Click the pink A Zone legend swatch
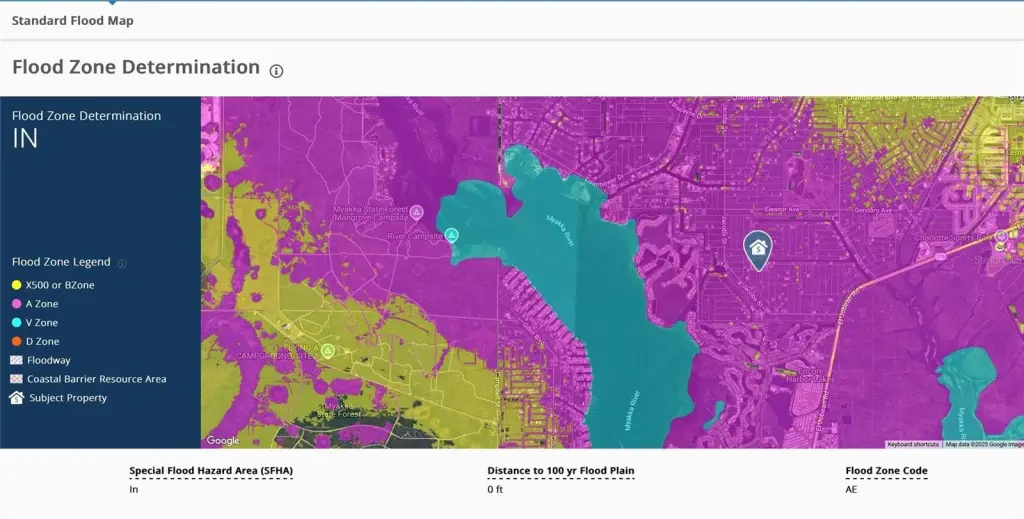 (x=16, y=304)
